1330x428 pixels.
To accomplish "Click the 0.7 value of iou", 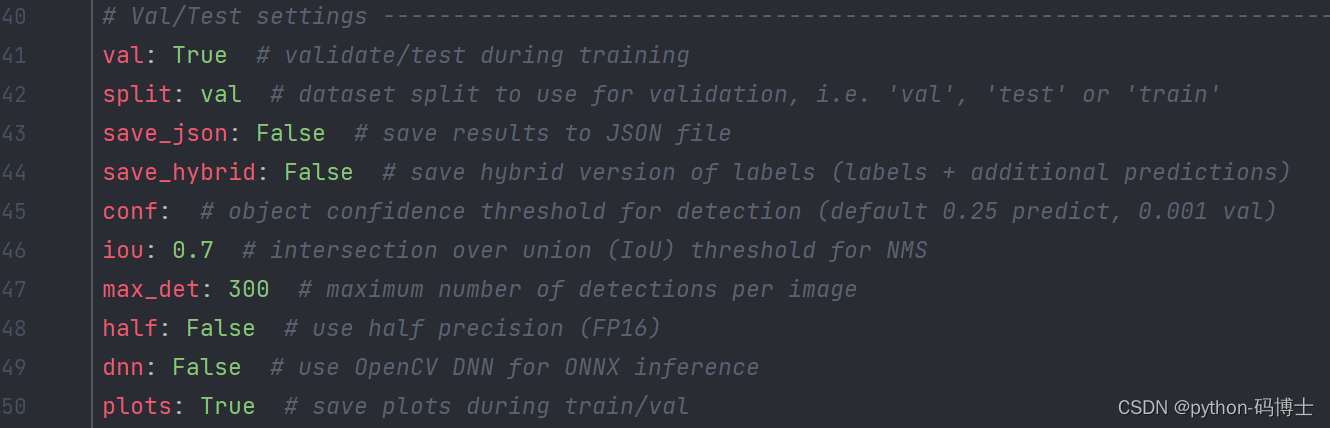I will (x=193, y=251).
